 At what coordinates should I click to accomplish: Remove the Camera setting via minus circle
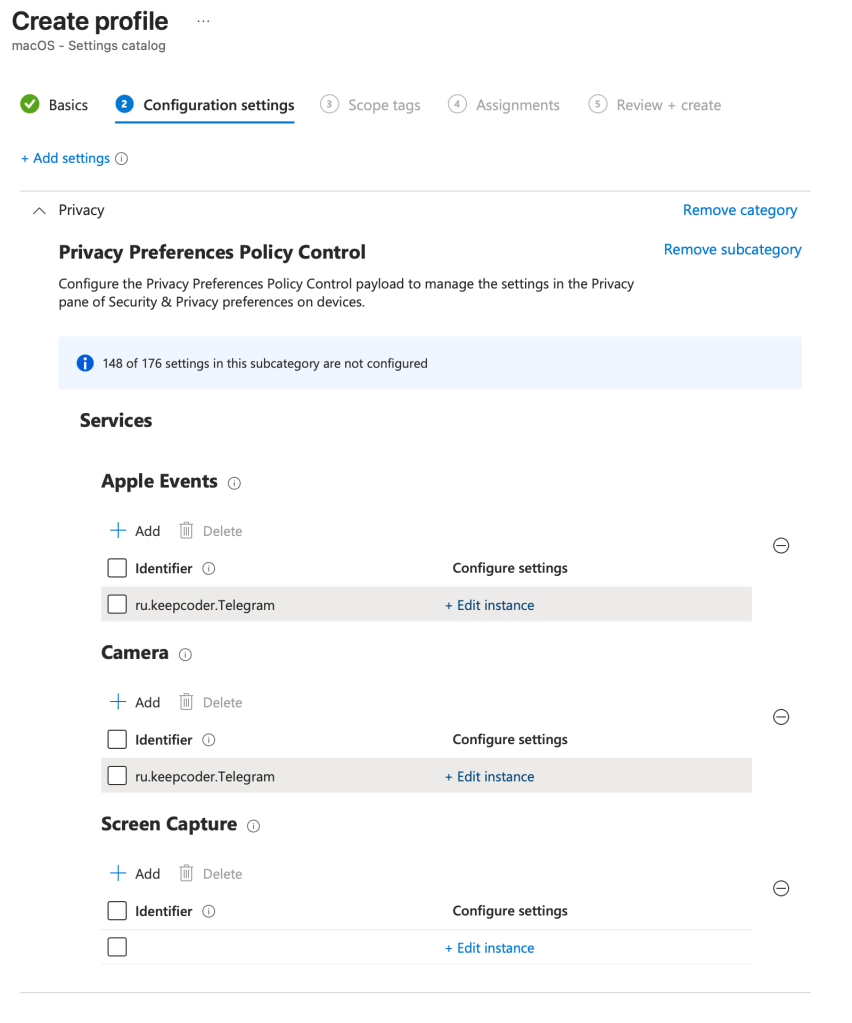click(781, 717)
